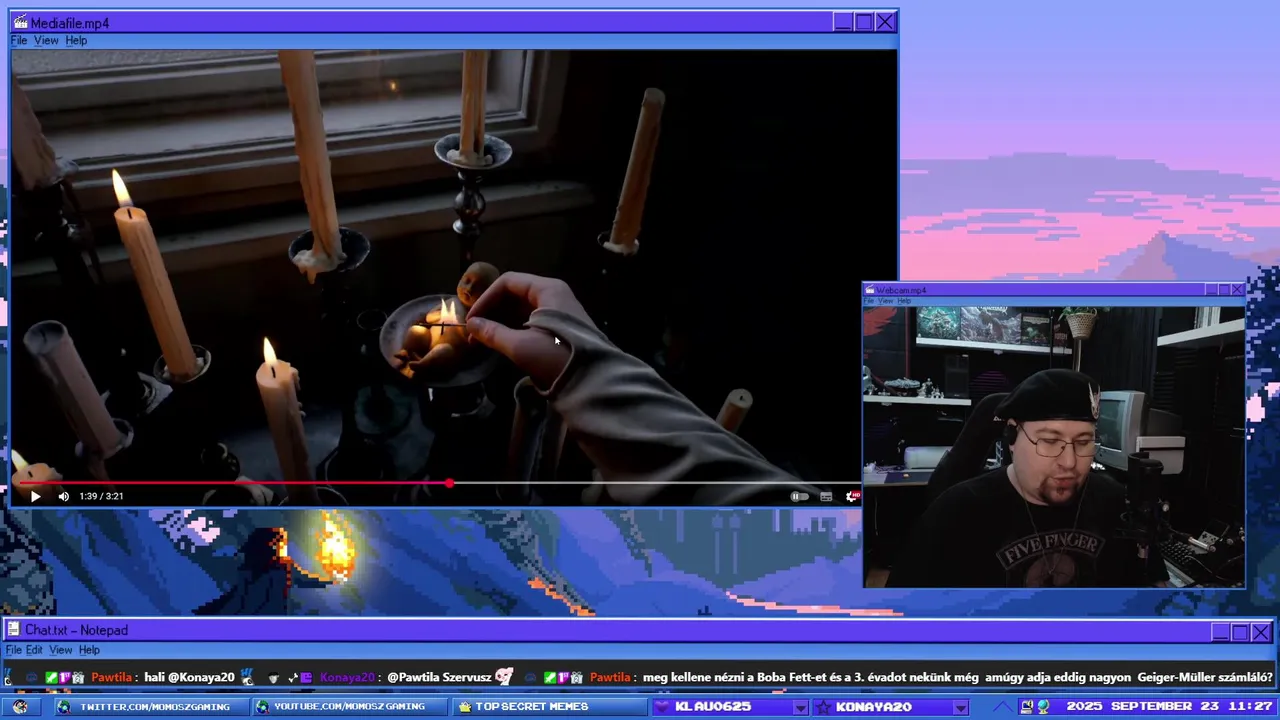
Task: Toggle the autoplay switch in the player
Action: 799,496
